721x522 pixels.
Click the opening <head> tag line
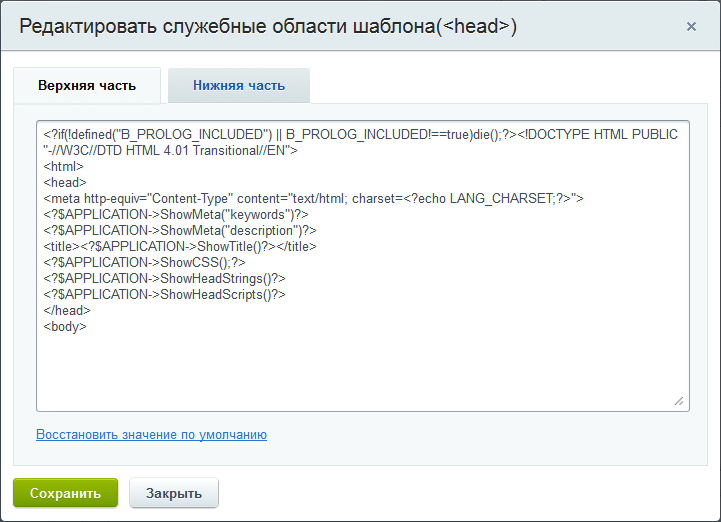coord(65,183)
